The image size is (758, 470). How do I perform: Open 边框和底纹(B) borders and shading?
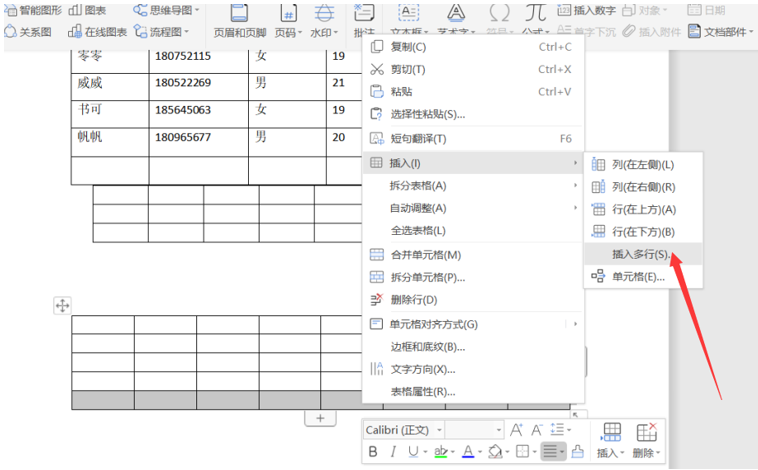tap(473, 347)
